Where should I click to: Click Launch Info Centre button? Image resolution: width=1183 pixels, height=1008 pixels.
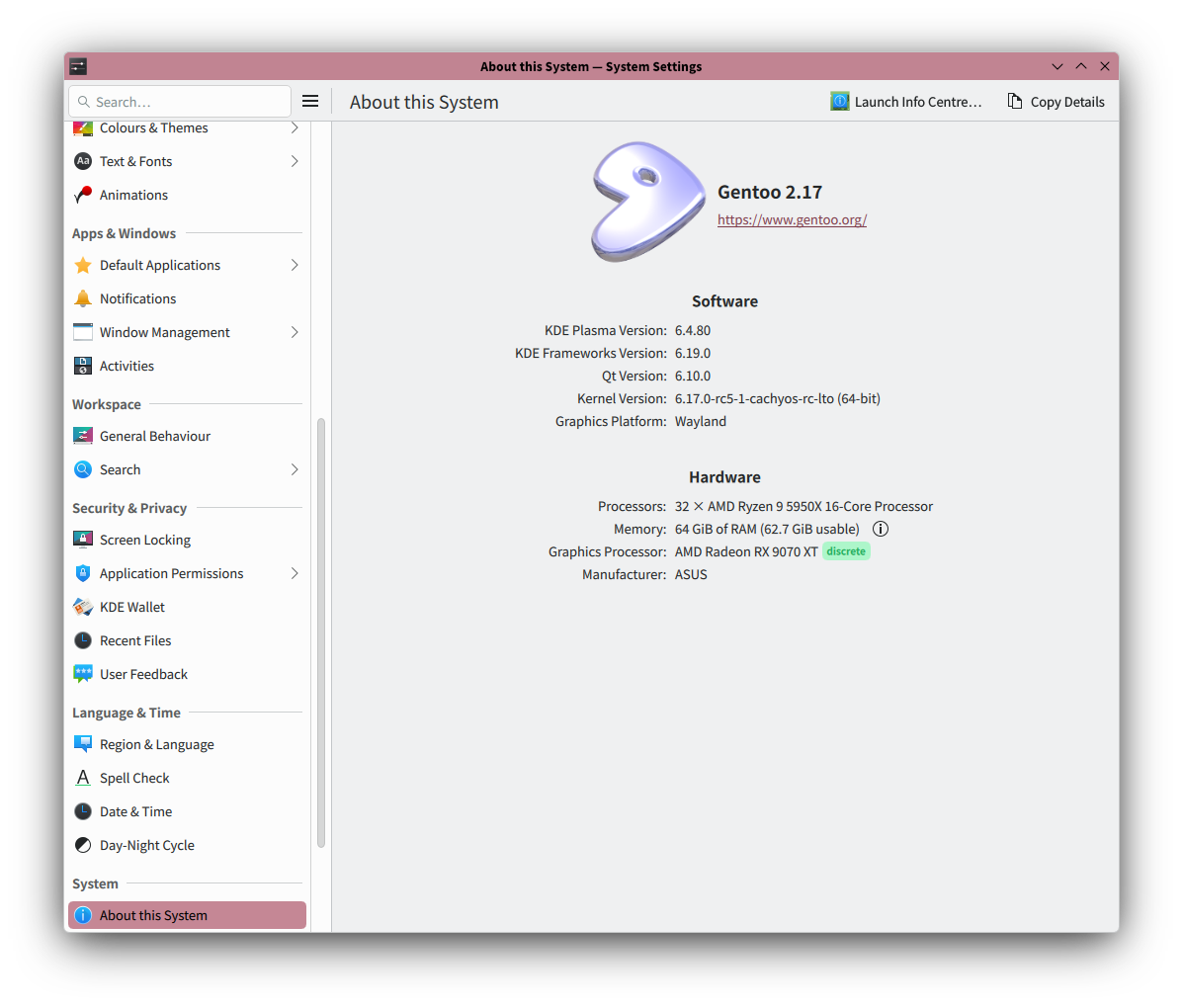pos(906,102)
